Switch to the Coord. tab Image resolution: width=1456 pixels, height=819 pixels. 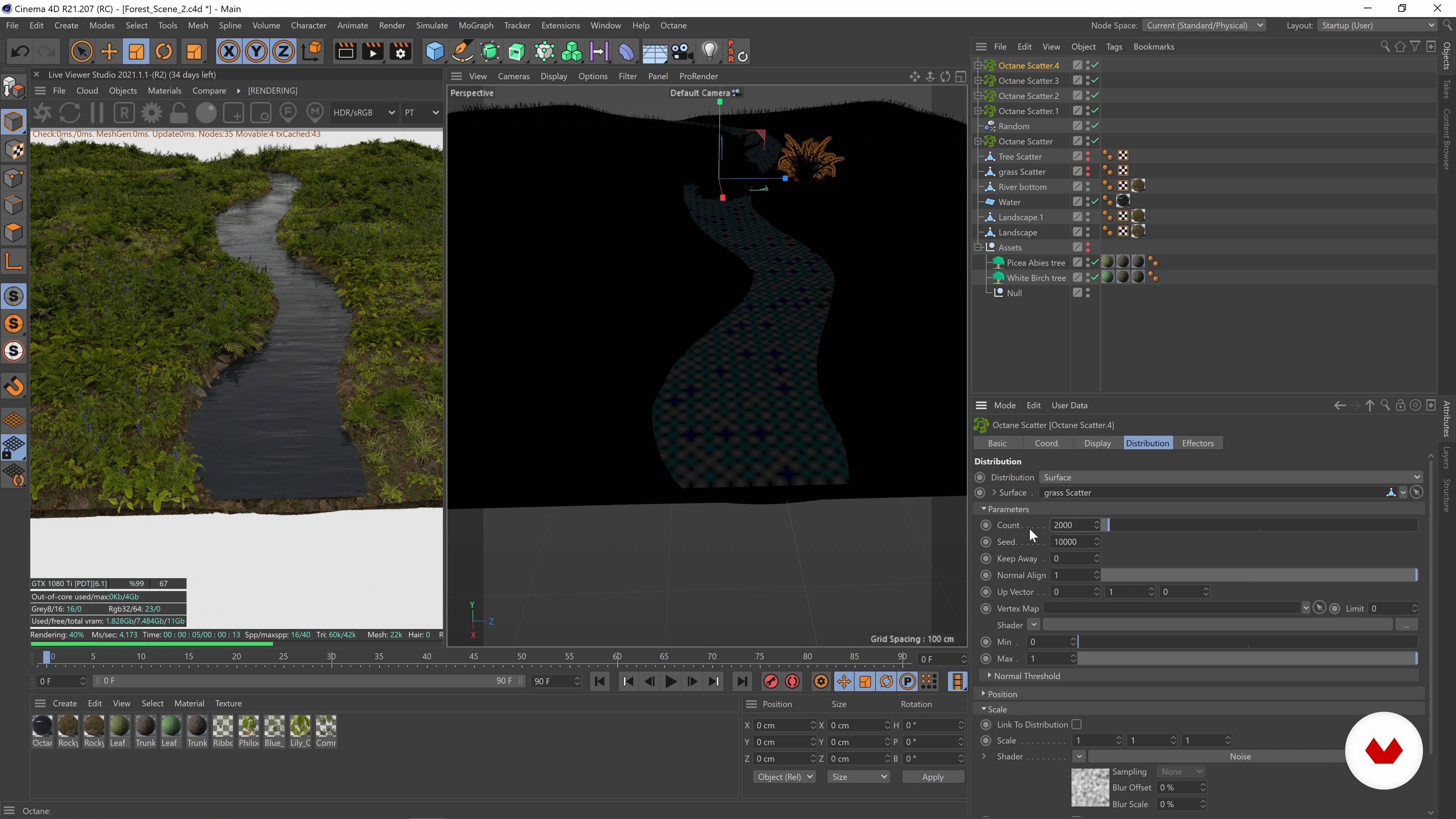pyautogui.click(x=1047, y=443)
